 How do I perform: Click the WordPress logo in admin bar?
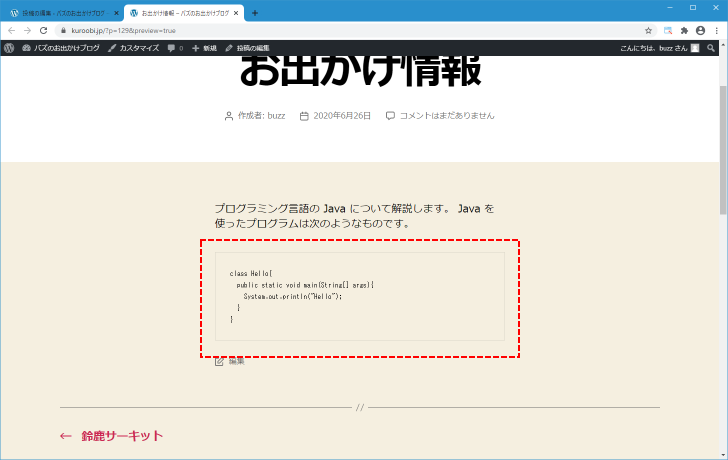pyautogui.click(x=9, y=48)
